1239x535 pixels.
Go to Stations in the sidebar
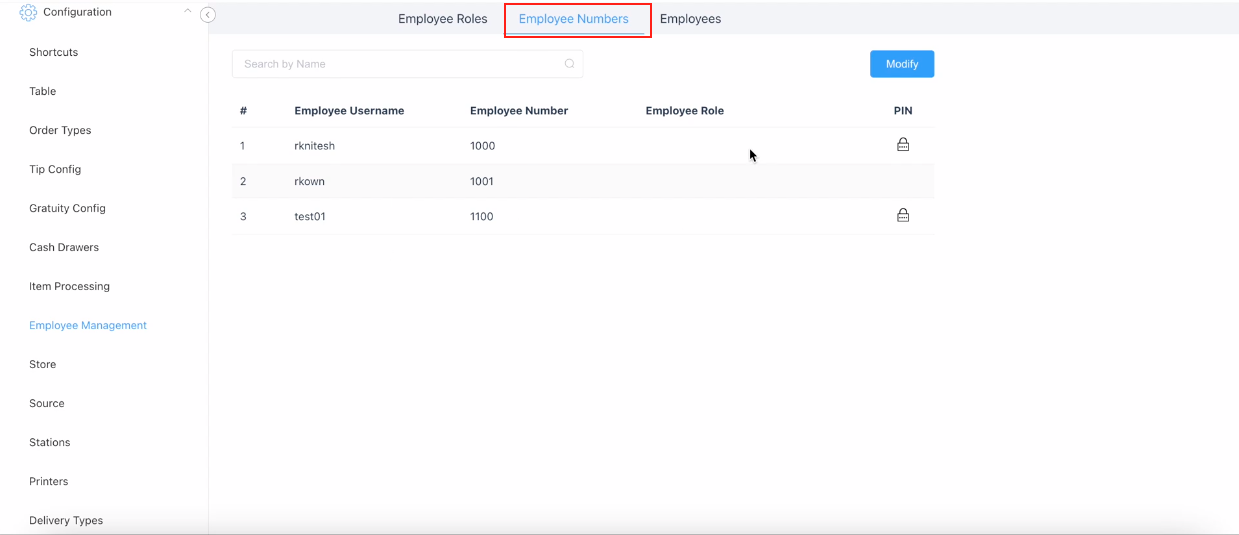[49, 442]
